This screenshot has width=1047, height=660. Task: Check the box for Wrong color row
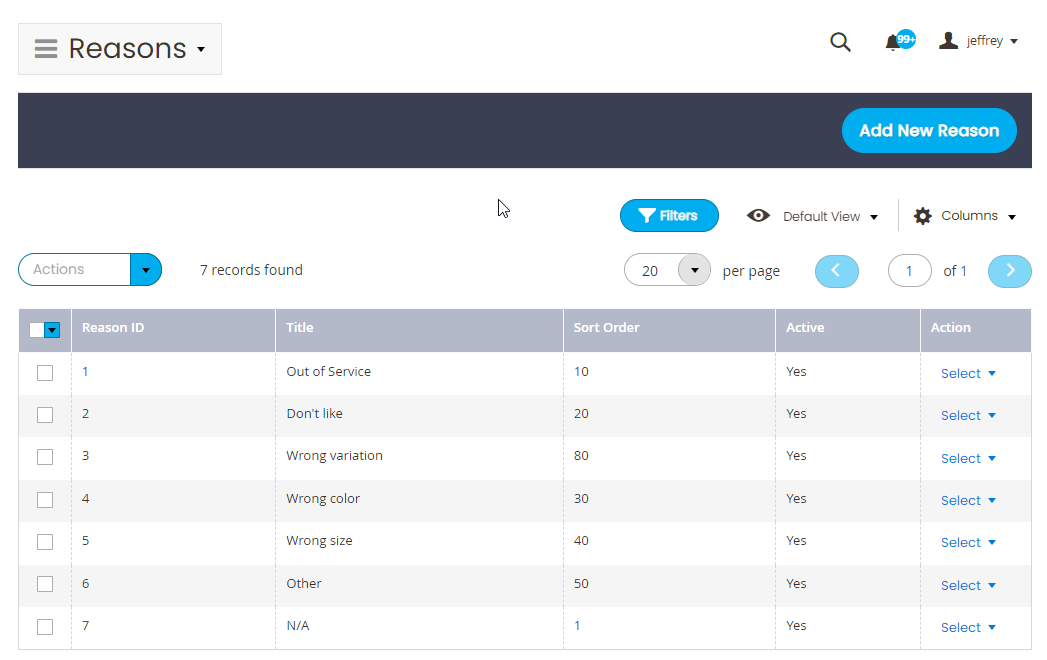tap(45, 500)
